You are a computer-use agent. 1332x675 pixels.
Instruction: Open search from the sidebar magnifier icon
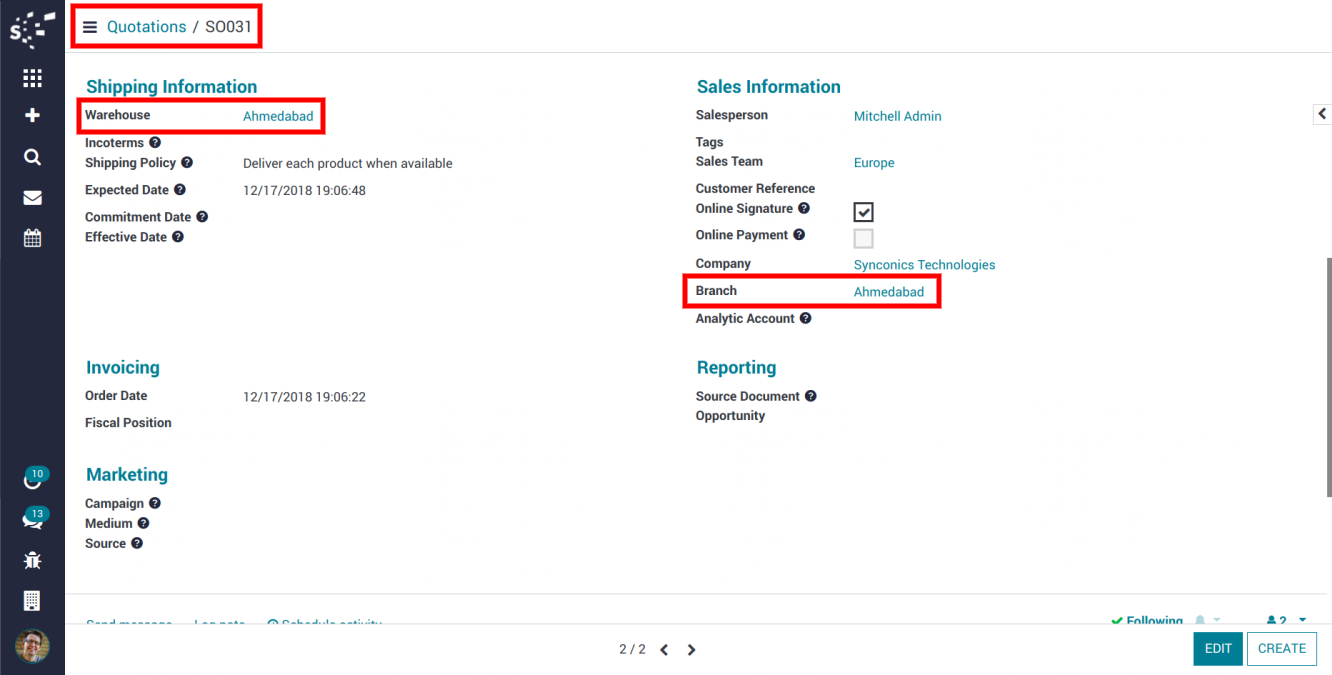32,157
